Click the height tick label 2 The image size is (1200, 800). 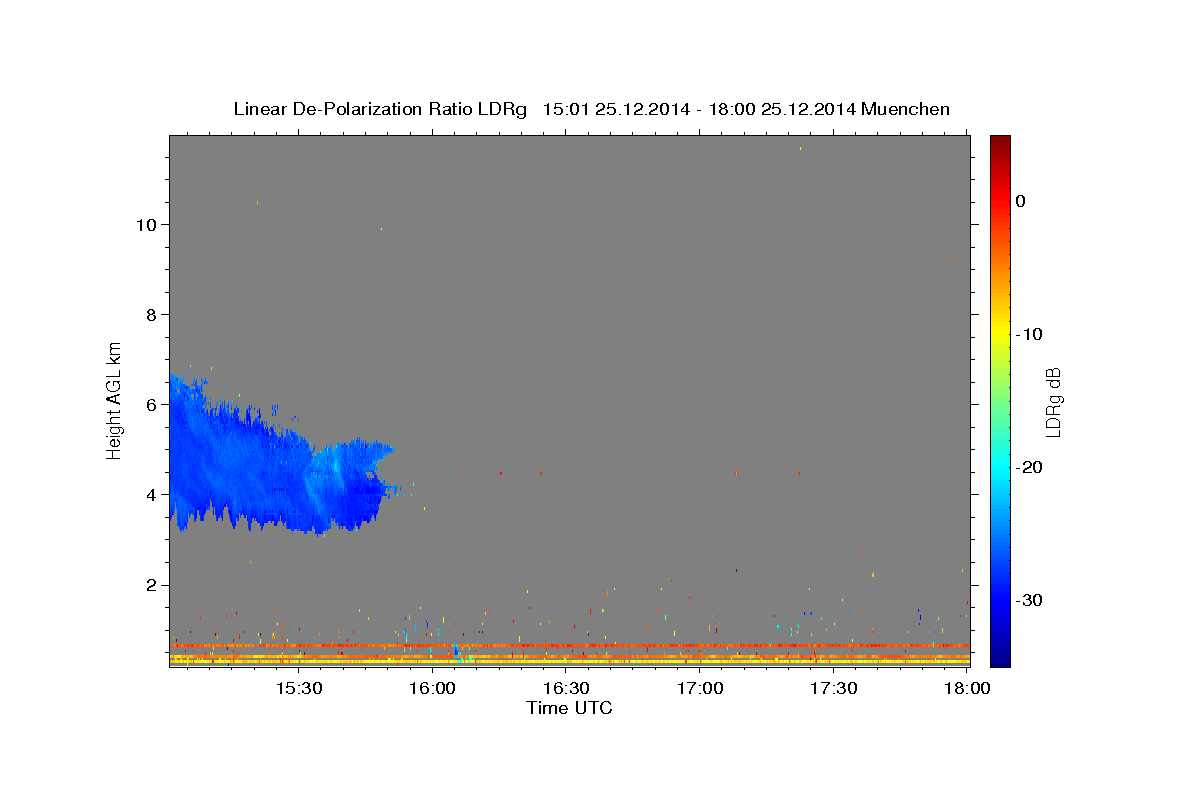[x=151, y=584]
